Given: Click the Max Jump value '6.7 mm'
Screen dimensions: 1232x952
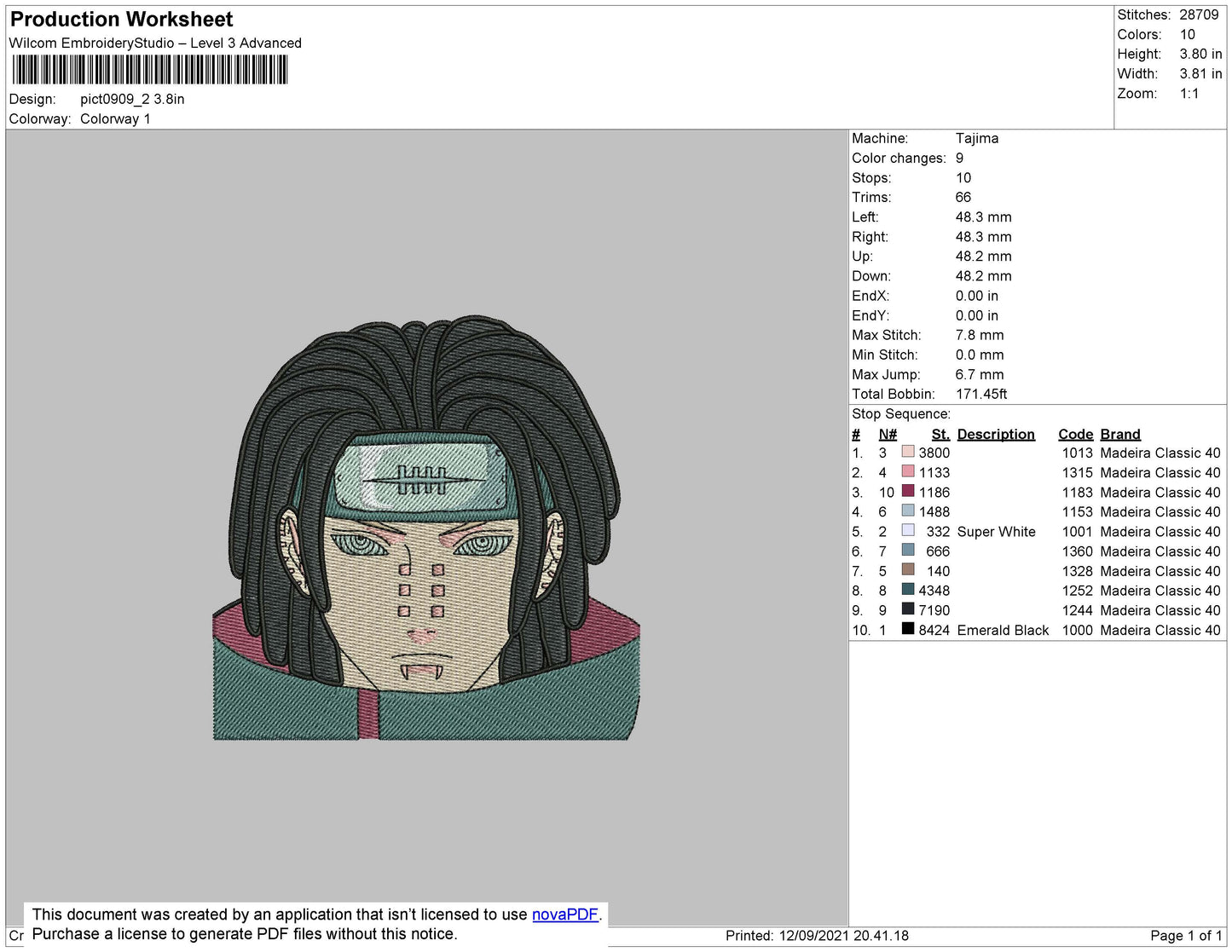Looking at the screenshot, I should [980, 374].
